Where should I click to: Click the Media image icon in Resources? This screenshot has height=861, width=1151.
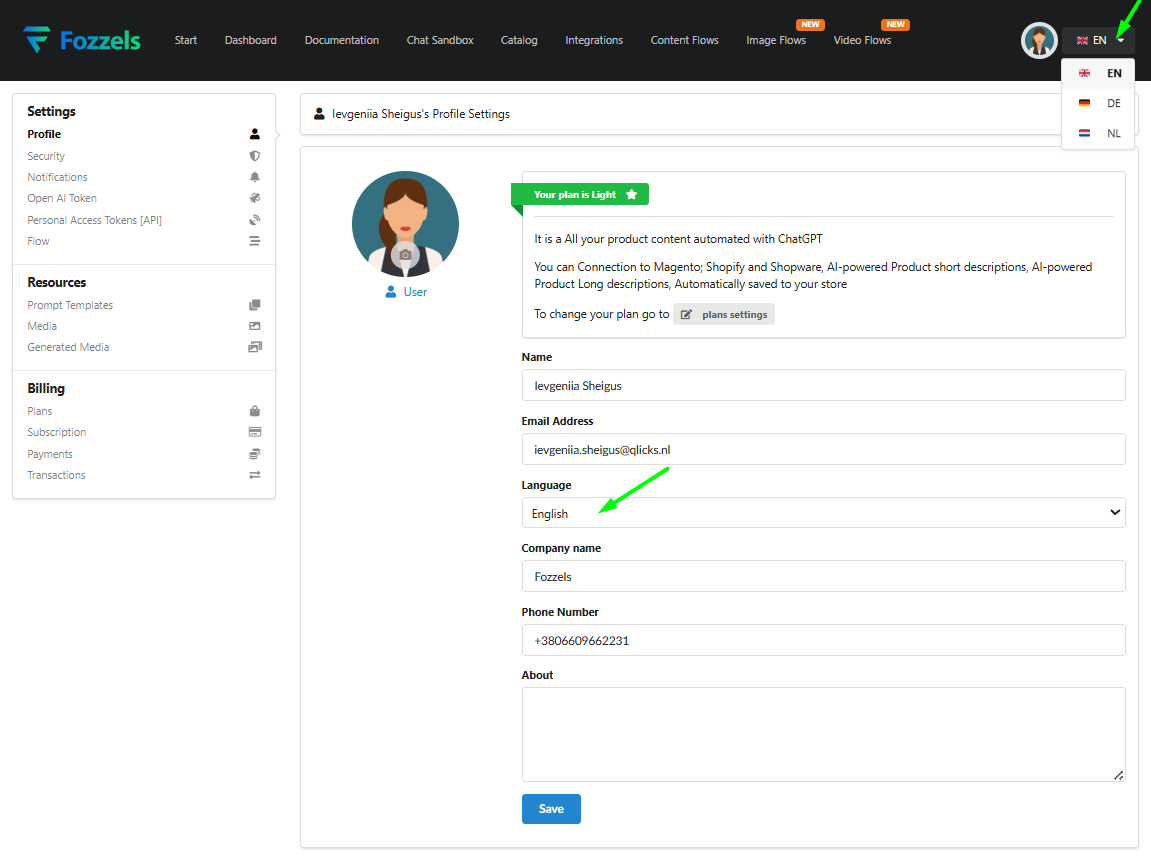255,325
